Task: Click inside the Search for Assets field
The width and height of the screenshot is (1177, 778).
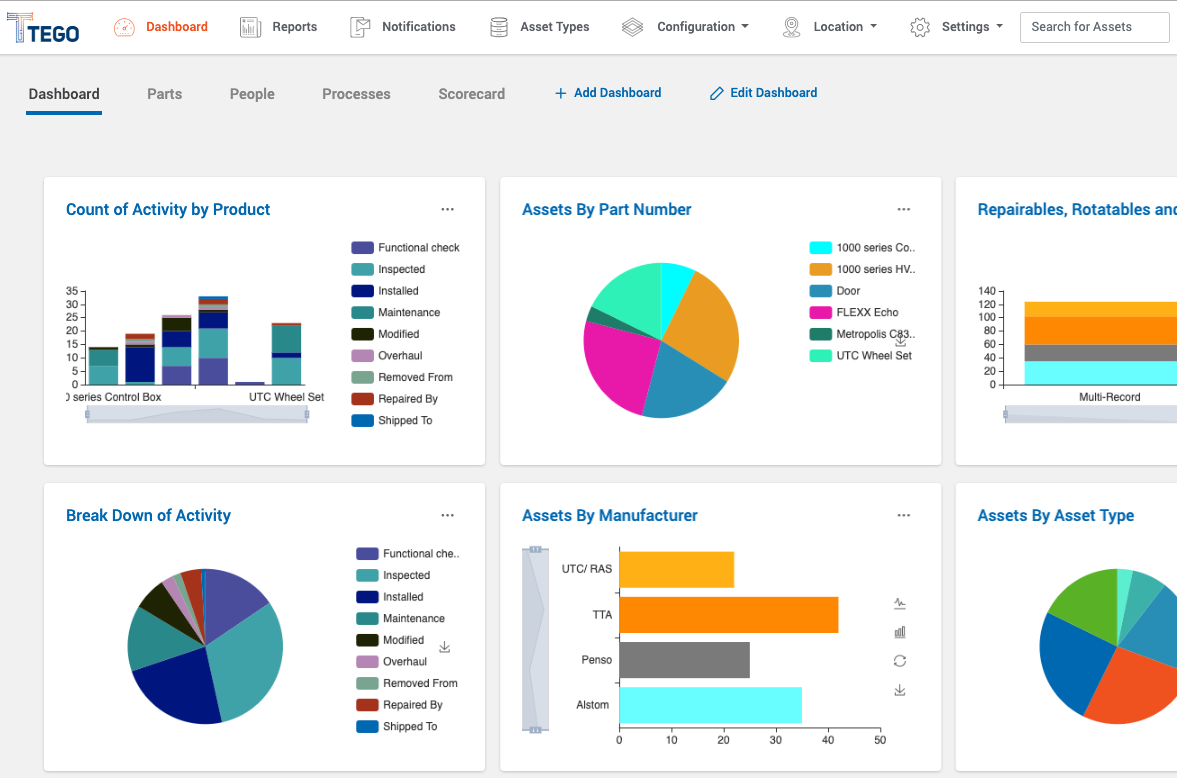Action: point(1094,27)
